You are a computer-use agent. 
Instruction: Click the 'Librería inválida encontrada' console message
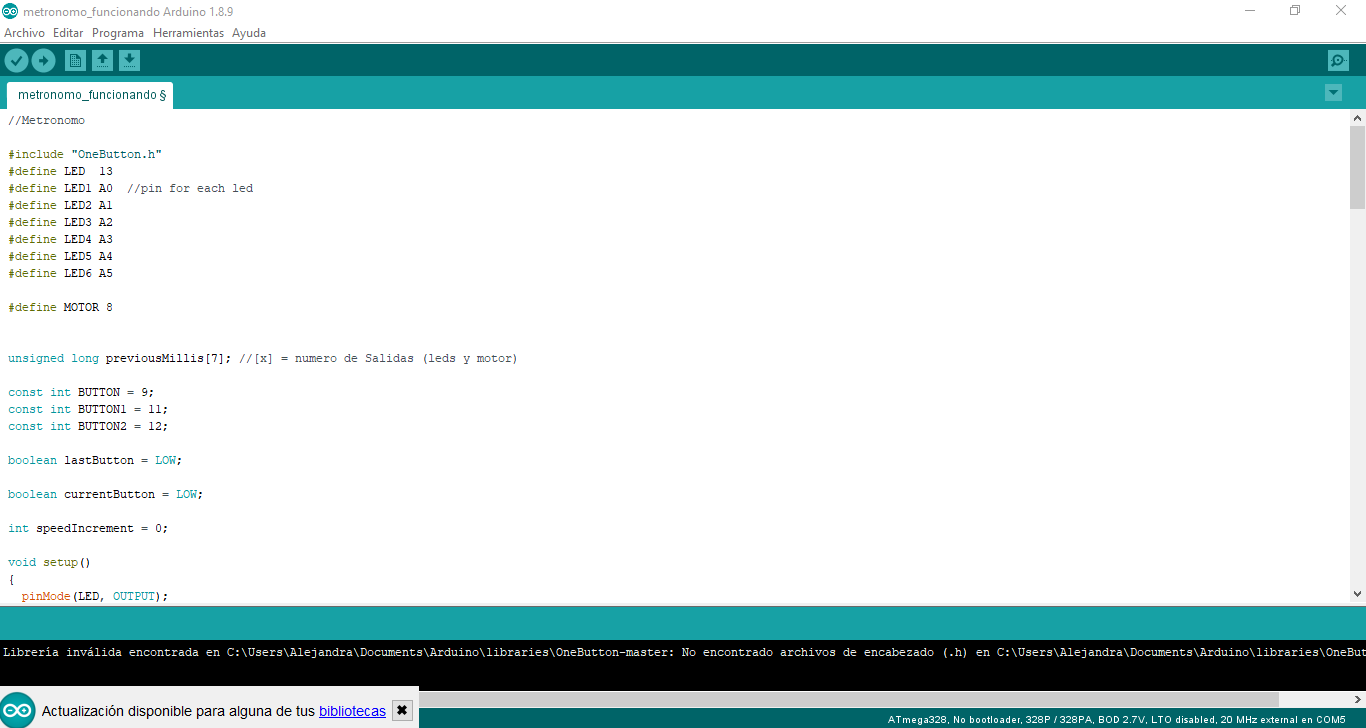(x=683, y=652)
